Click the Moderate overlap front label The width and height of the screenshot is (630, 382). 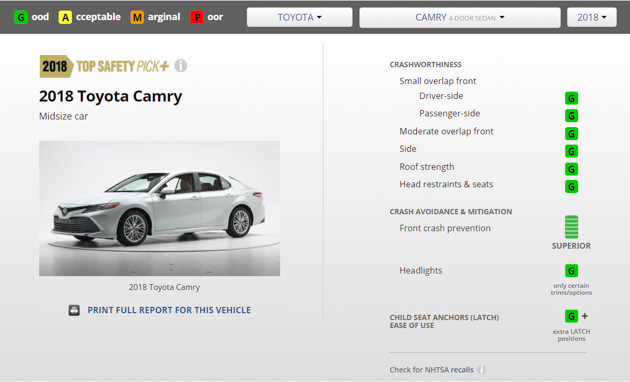446,131
